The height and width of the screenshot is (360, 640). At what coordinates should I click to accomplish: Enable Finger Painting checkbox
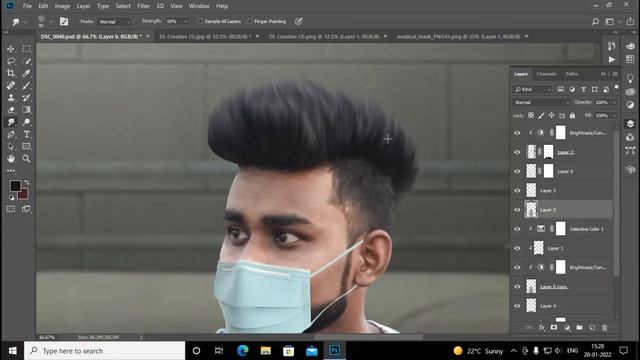[x=249, y=21]
